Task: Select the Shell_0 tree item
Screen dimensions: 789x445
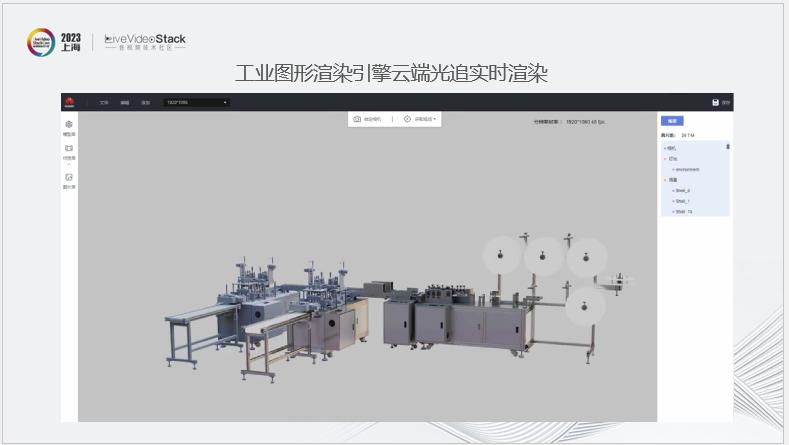Action: (681, 191)
